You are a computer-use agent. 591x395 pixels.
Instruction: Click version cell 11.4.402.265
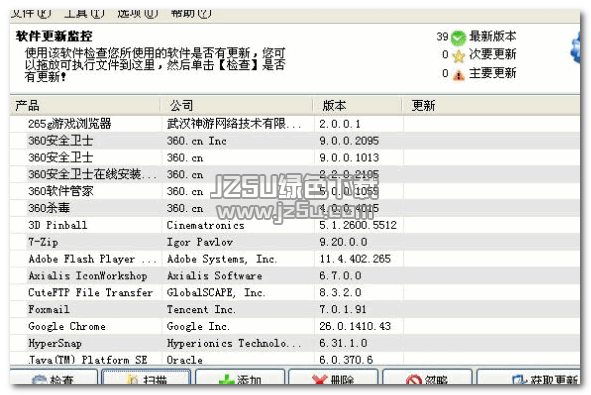pyautogui.click(x=355, y=259)
